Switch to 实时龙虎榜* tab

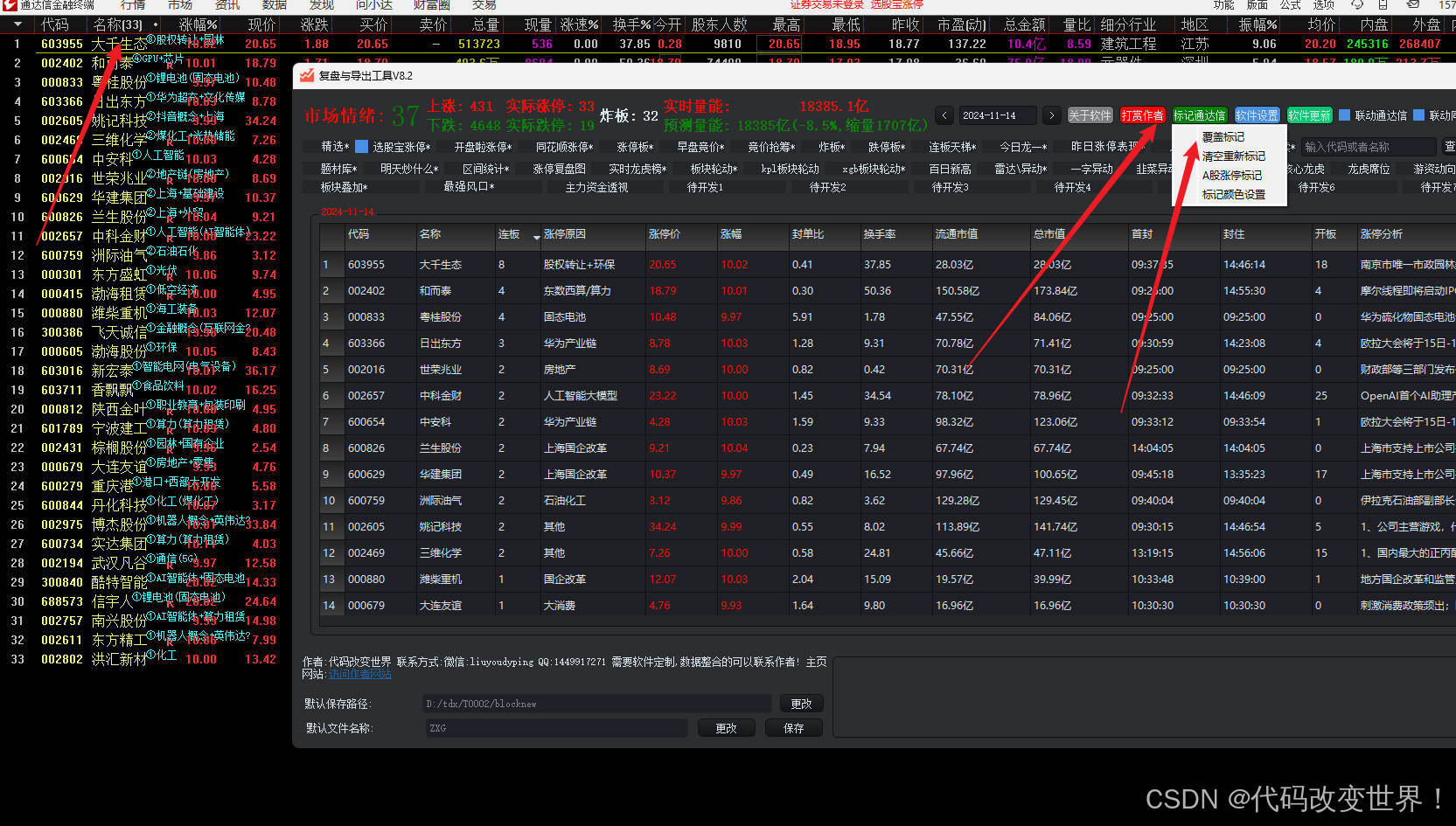[637, 169]
